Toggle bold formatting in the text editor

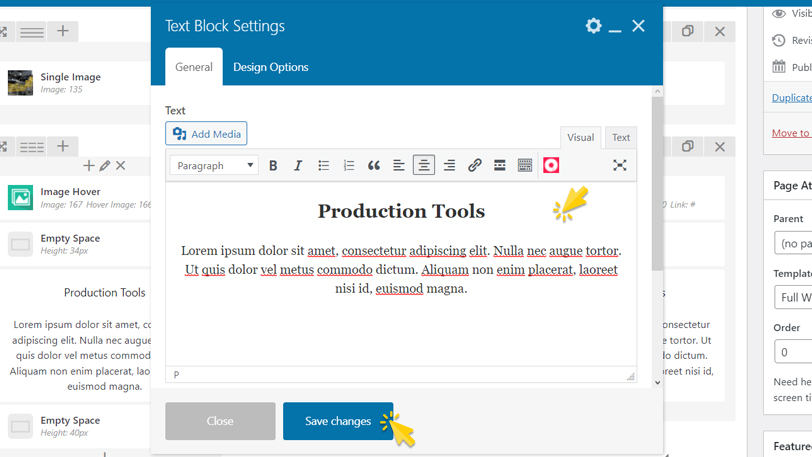[273, 166]
